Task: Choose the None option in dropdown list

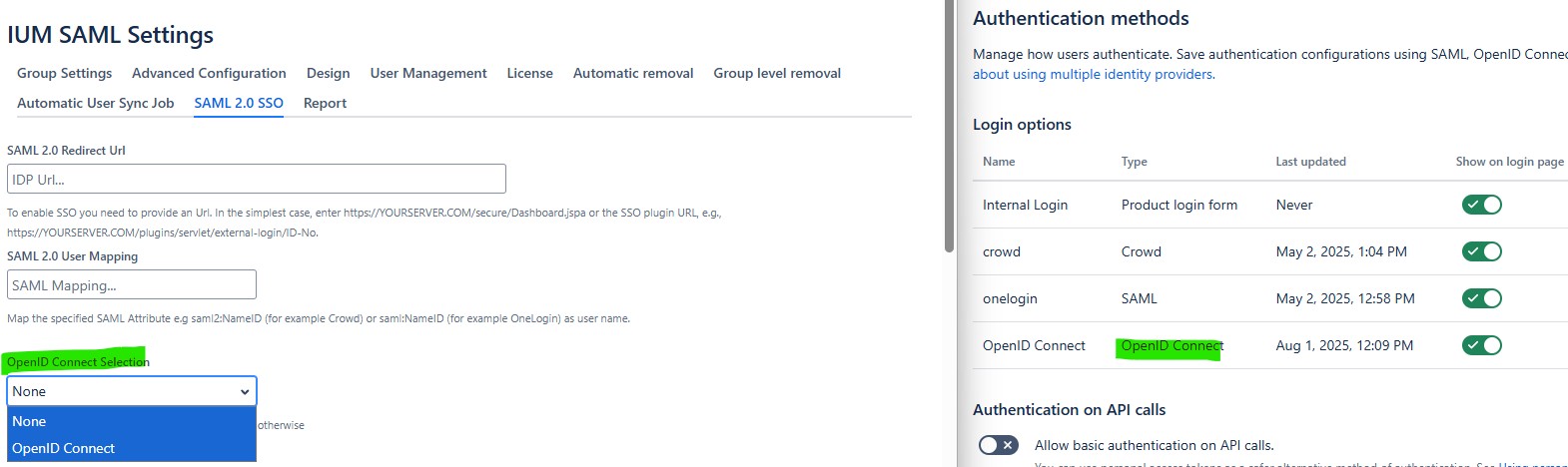Action: (132, 421)
